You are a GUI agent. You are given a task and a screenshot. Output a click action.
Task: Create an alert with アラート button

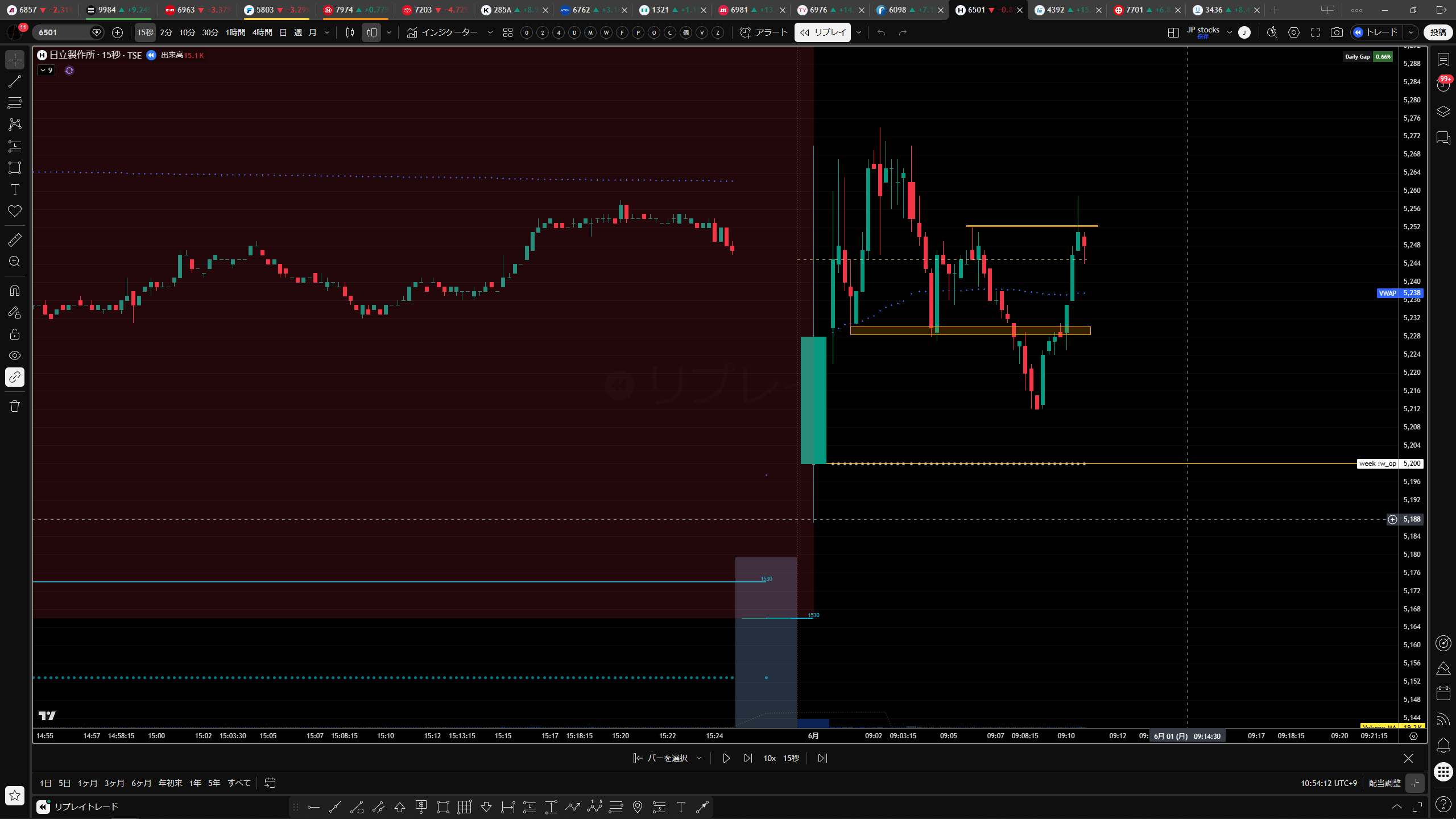(x=764, y=32)
